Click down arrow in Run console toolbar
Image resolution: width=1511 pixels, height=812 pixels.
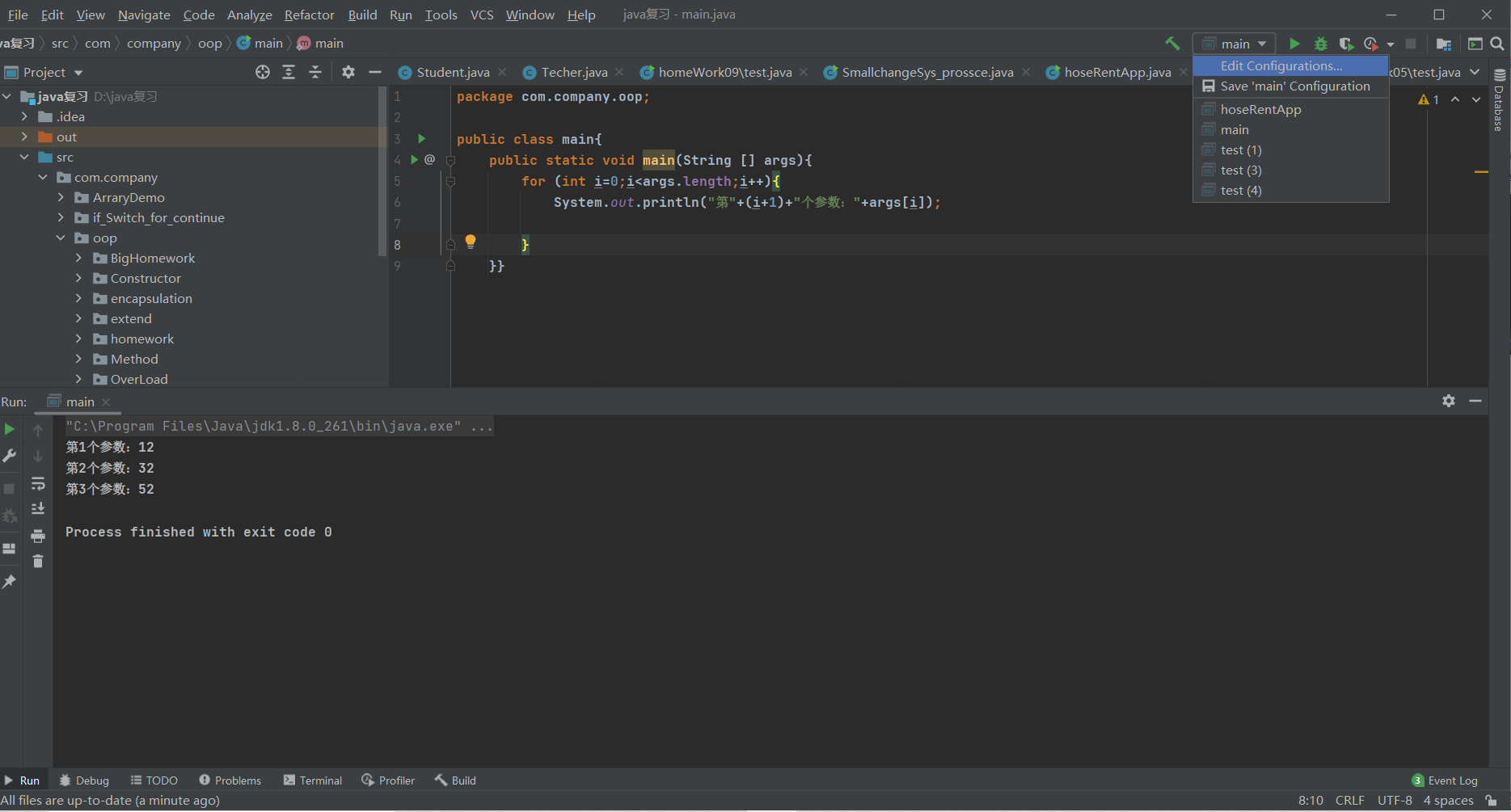click(x=38, y=456)
